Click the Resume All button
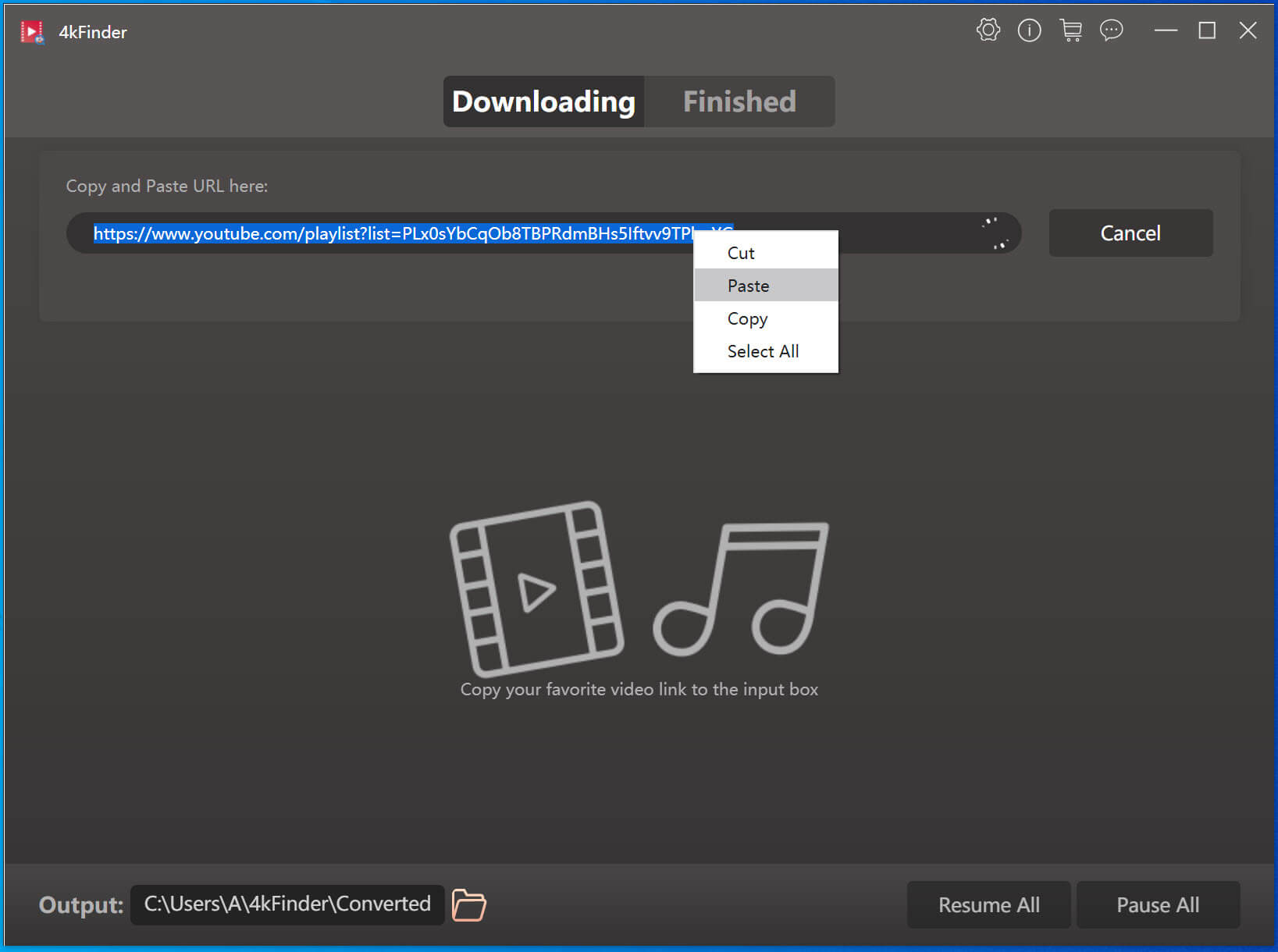The height and width of the screenshot is (952, 1278). 988,905
